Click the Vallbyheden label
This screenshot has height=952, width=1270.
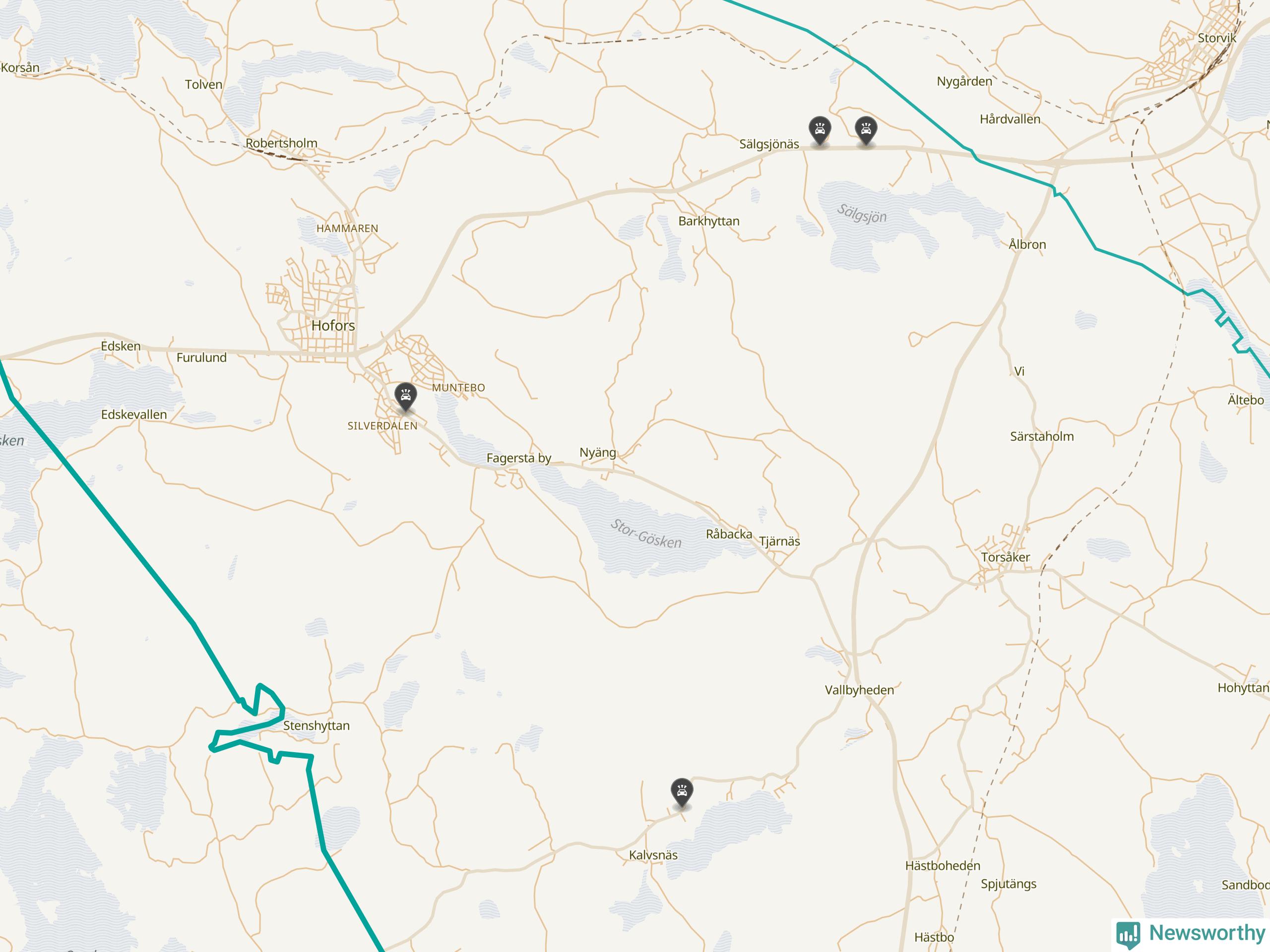coord(859,690)
